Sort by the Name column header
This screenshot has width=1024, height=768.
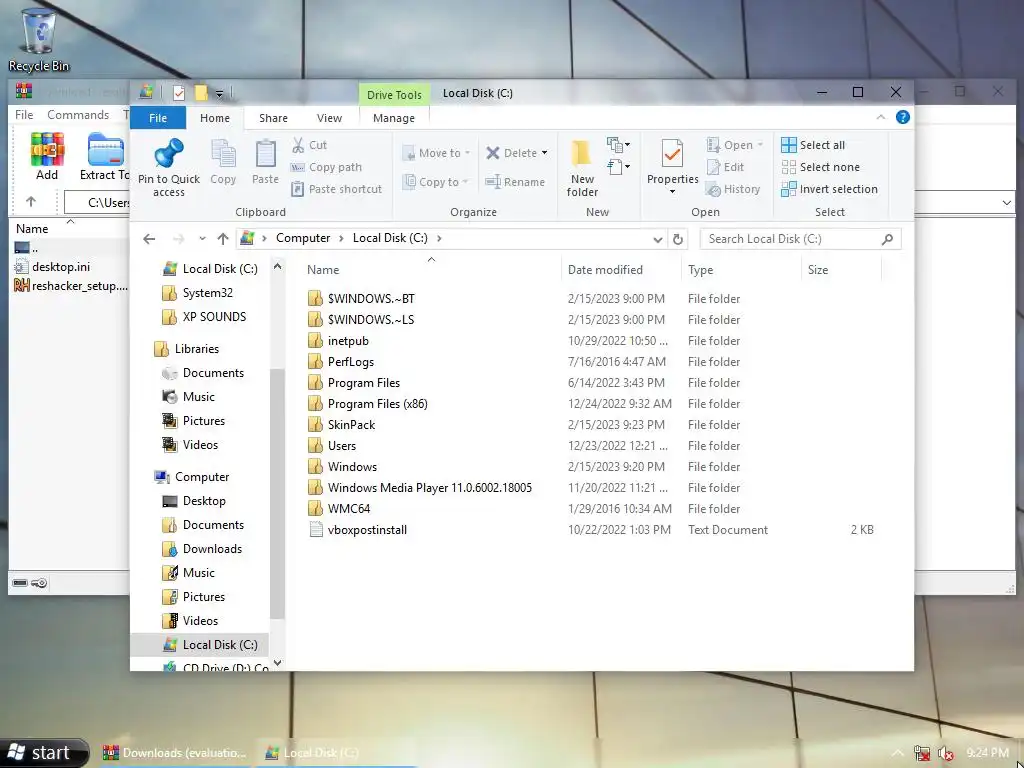click(323, 270)
